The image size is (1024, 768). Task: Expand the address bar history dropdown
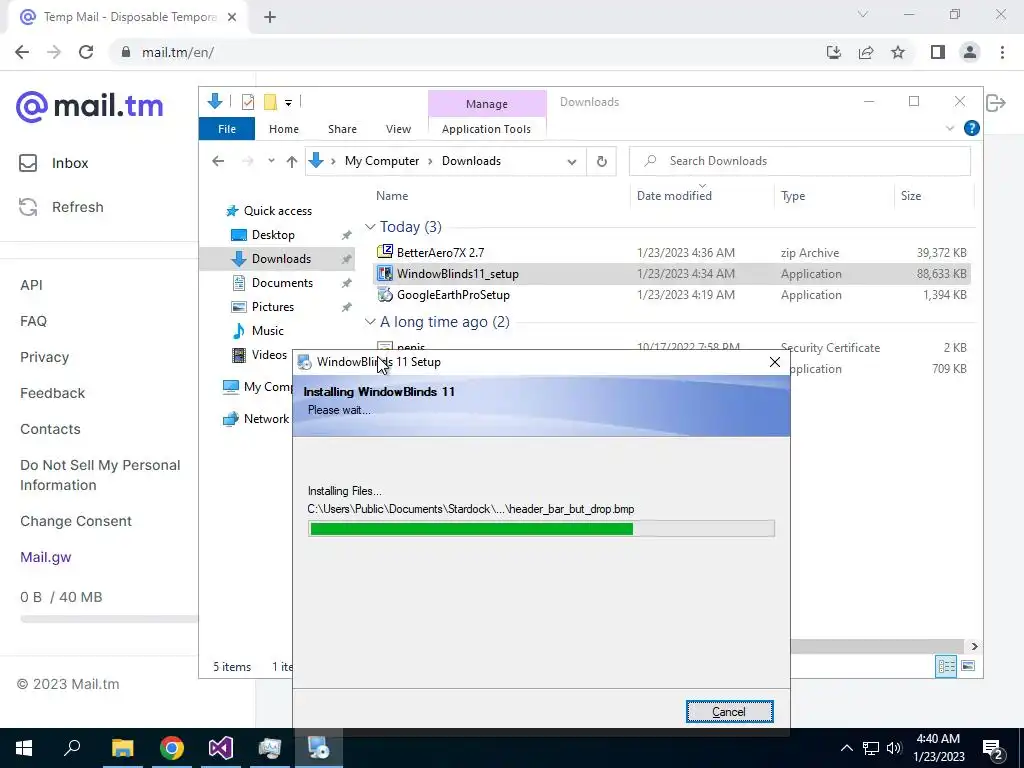(571, 161)
